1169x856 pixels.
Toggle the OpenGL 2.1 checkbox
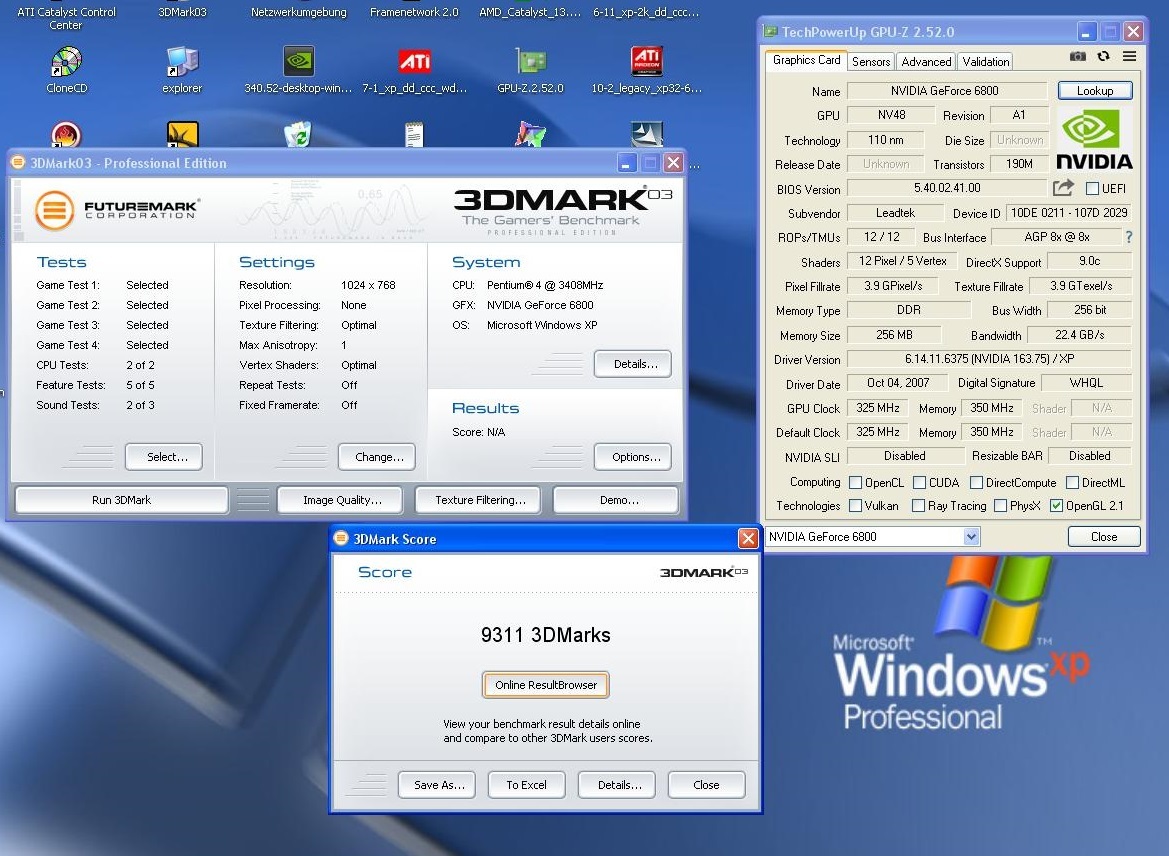(x=1056, y=506)
